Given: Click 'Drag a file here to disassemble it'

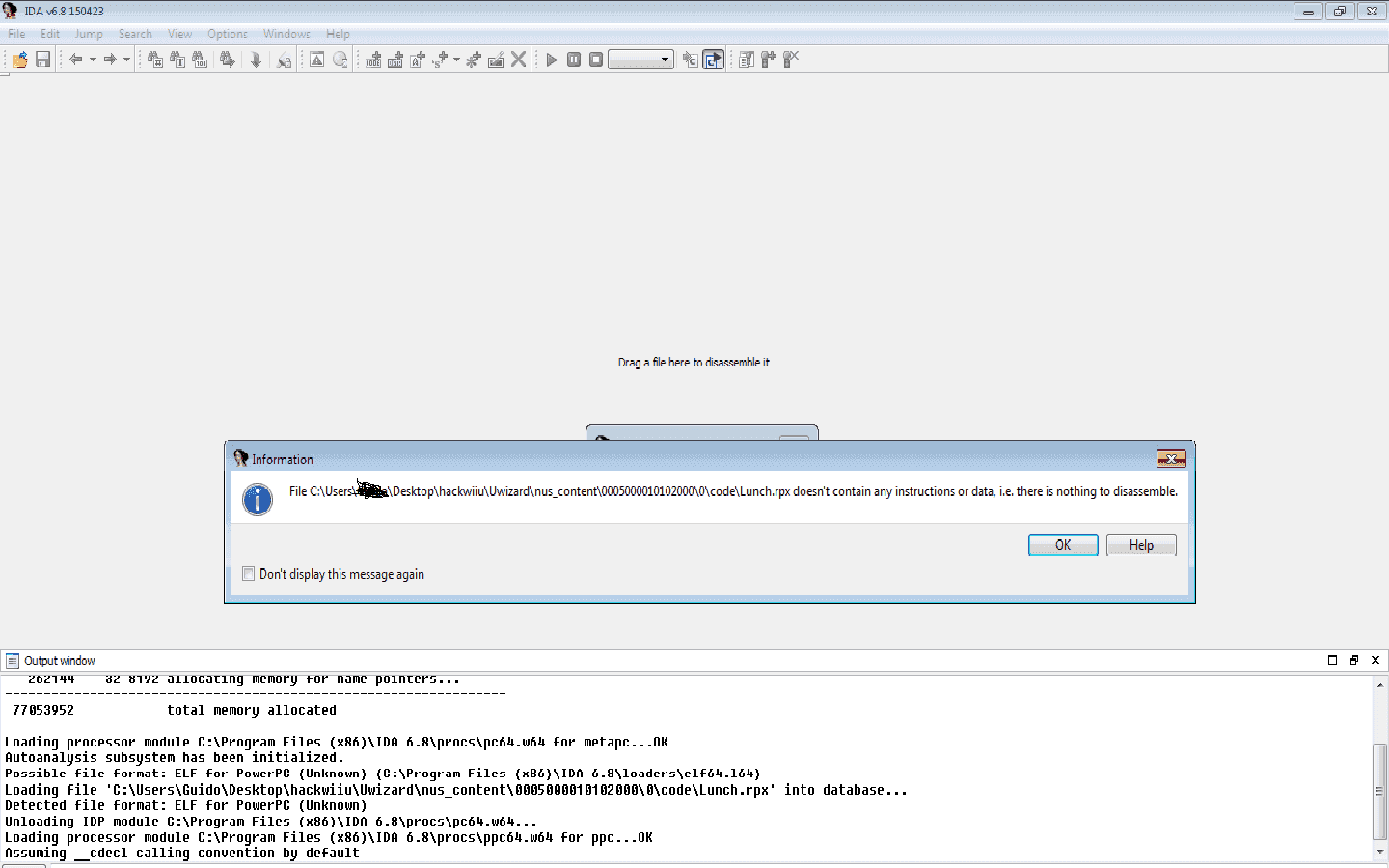Looking at the screenshot, I should (694, 363).
